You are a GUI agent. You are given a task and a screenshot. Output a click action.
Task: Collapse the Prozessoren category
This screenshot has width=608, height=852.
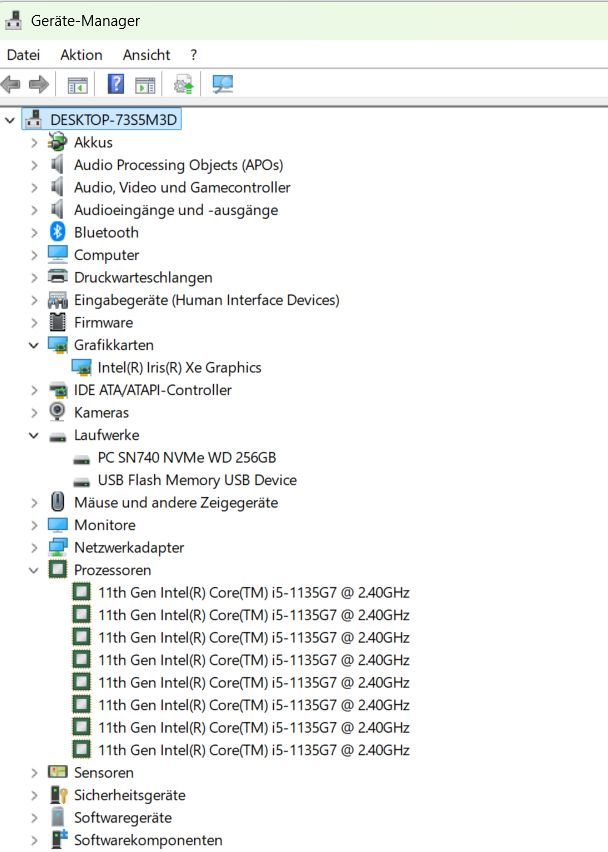coord(34,570)
